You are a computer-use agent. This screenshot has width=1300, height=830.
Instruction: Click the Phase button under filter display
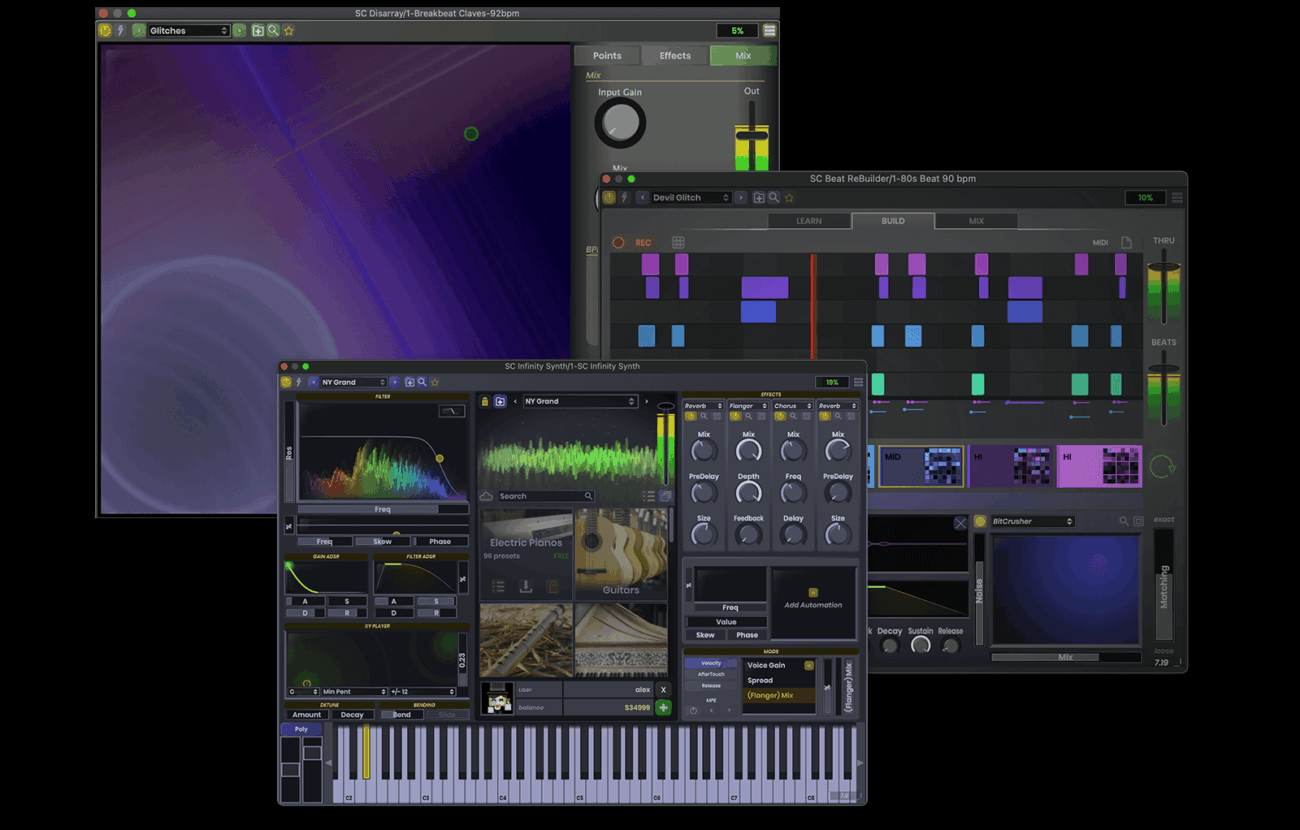click(440, 541)
